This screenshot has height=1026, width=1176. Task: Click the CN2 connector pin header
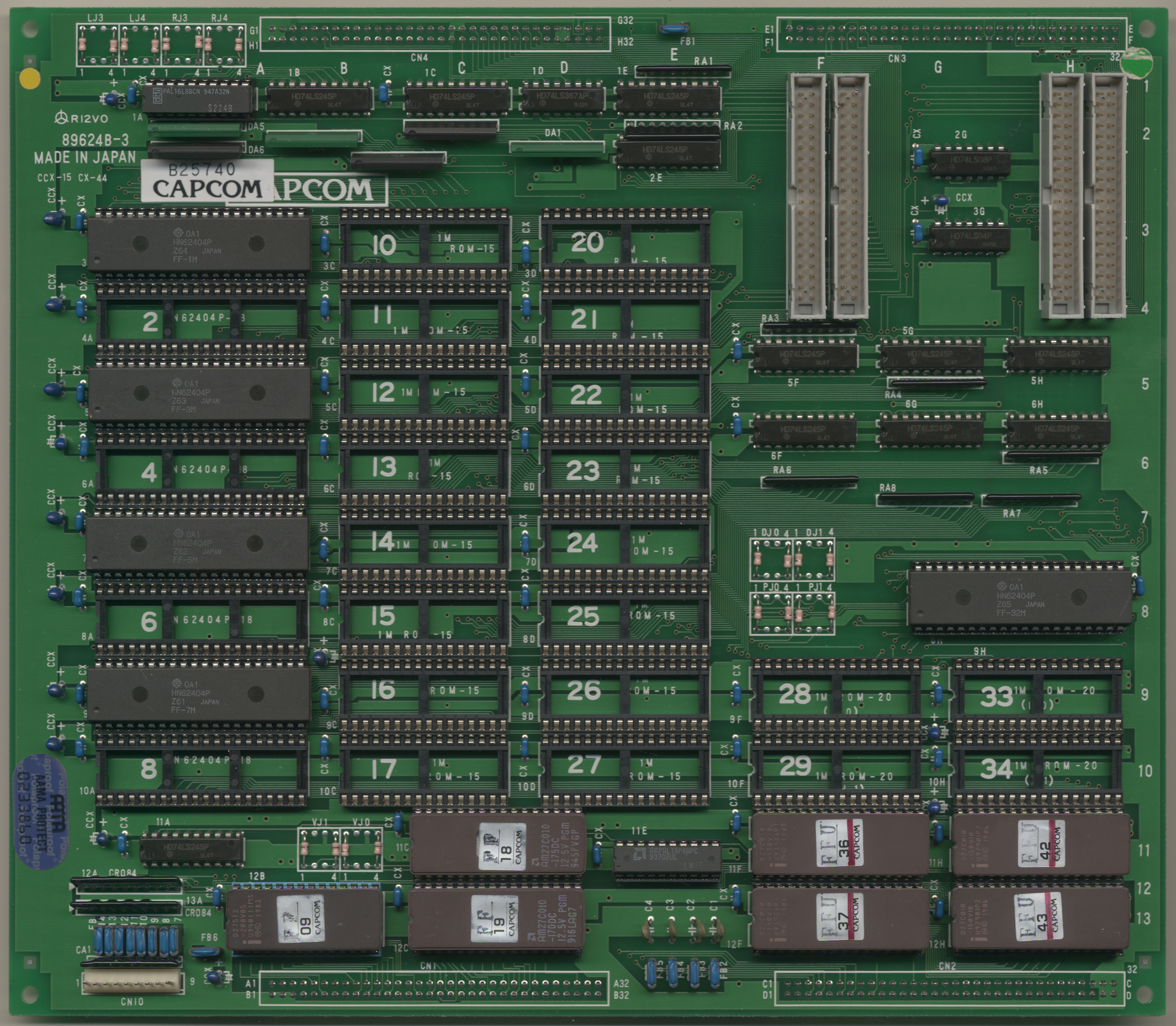949,988
